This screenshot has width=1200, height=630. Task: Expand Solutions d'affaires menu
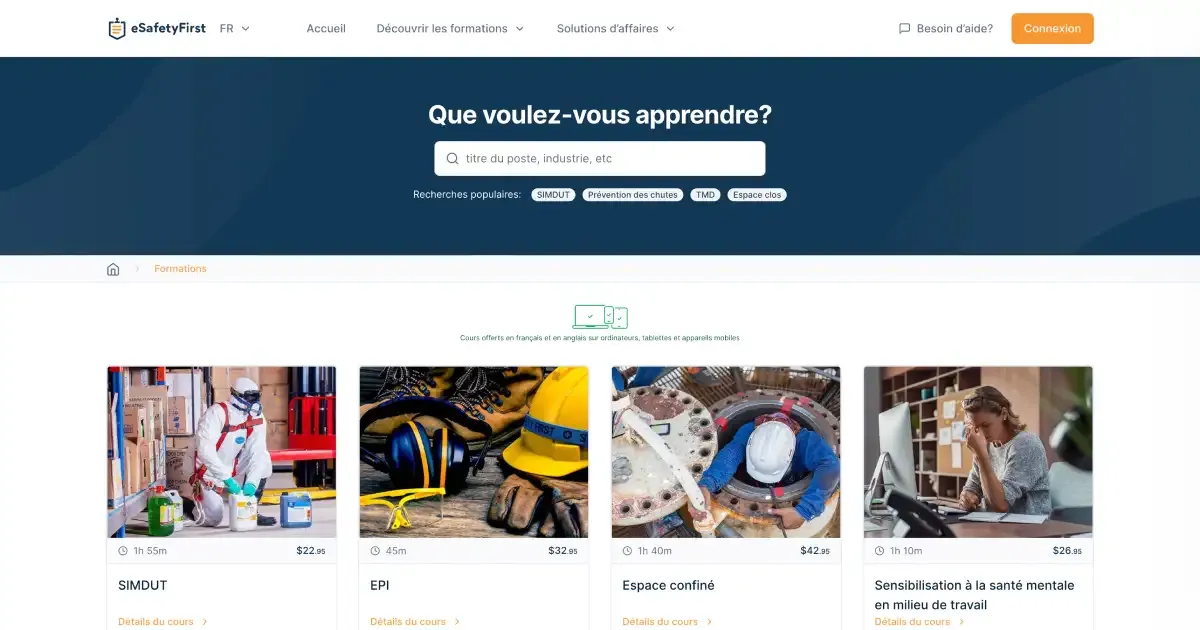pyautogui.click(x=616, y=29)
